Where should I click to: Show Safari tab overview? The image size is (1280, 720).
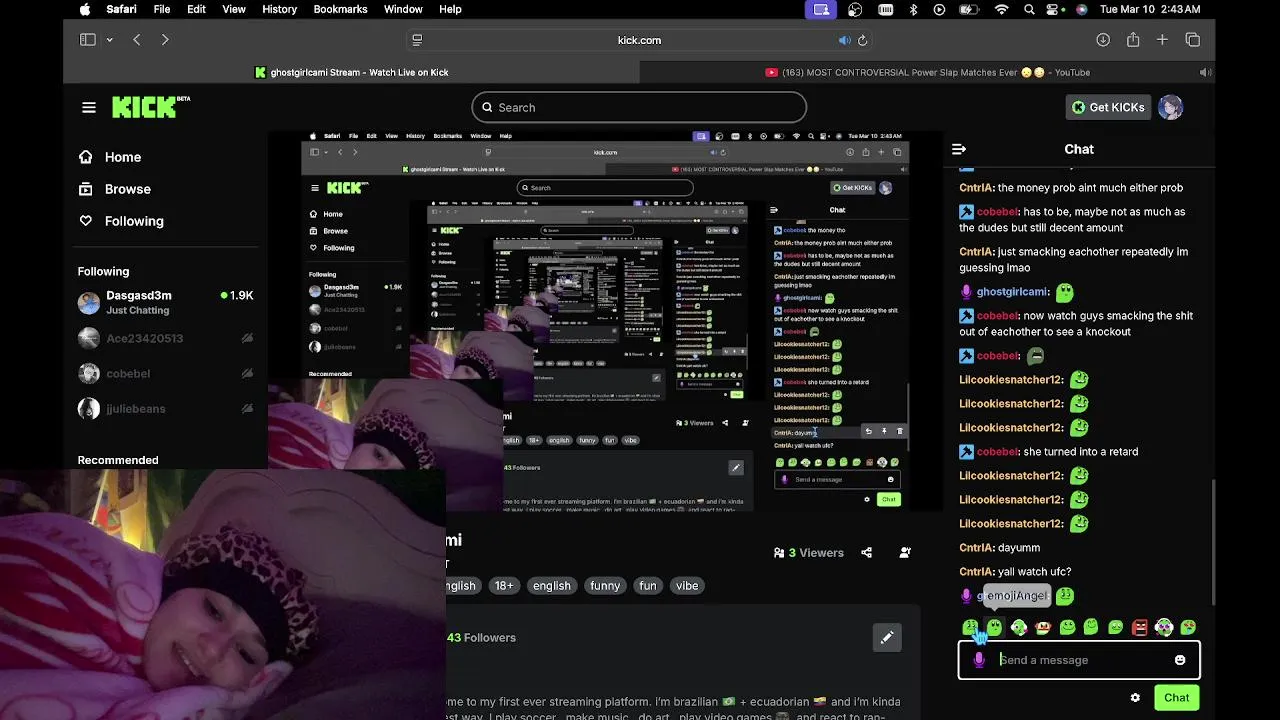coord(1193,40)
